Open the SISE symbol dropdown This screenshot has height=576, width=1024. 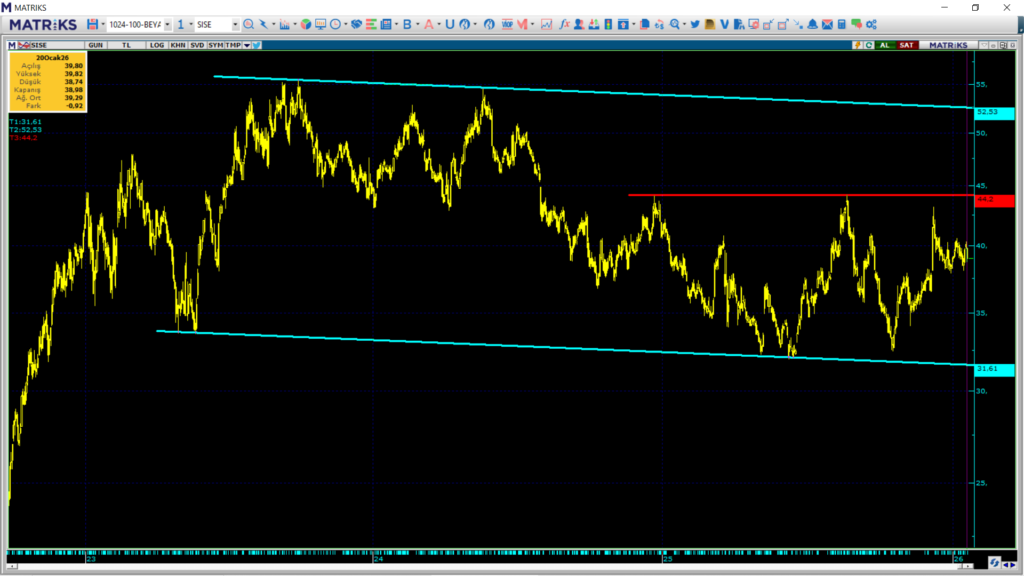(235, 24)
